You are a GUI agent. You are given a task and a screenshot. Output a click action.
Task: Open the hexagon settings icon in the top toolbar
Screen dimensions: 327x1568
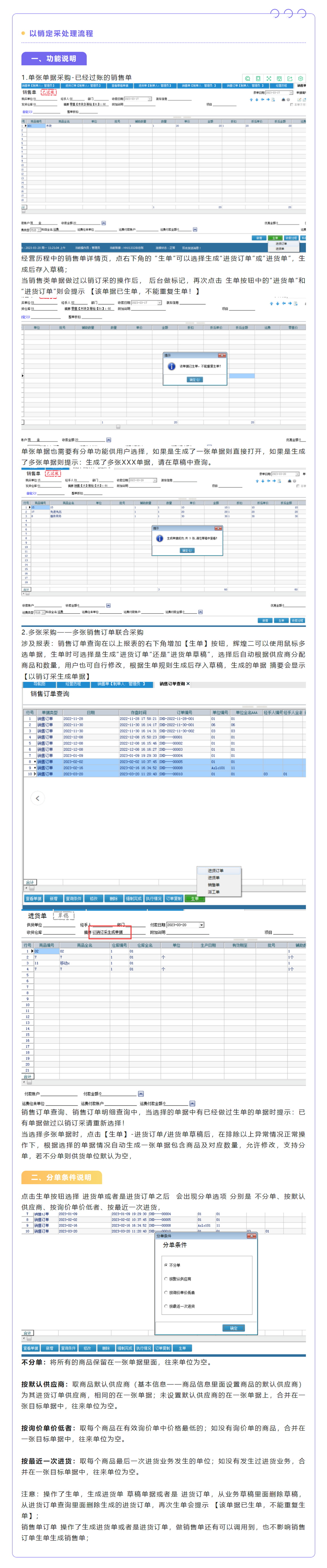point(300,79)
